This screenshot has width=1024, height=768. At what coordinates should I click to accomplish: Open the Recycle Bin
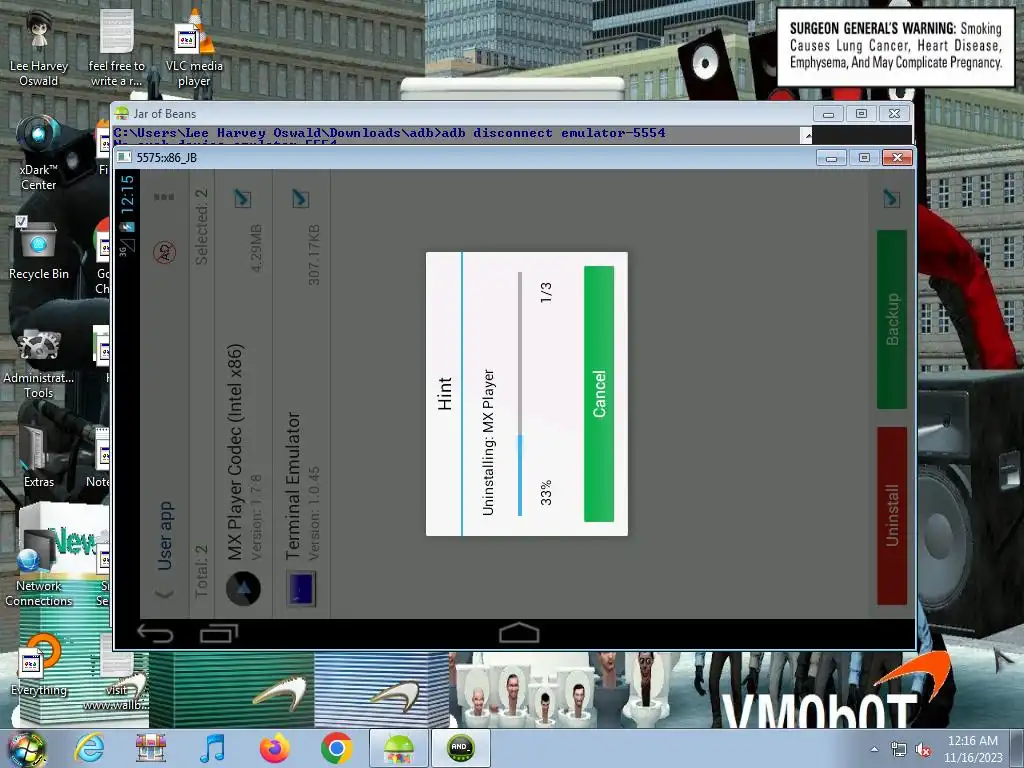39,249
